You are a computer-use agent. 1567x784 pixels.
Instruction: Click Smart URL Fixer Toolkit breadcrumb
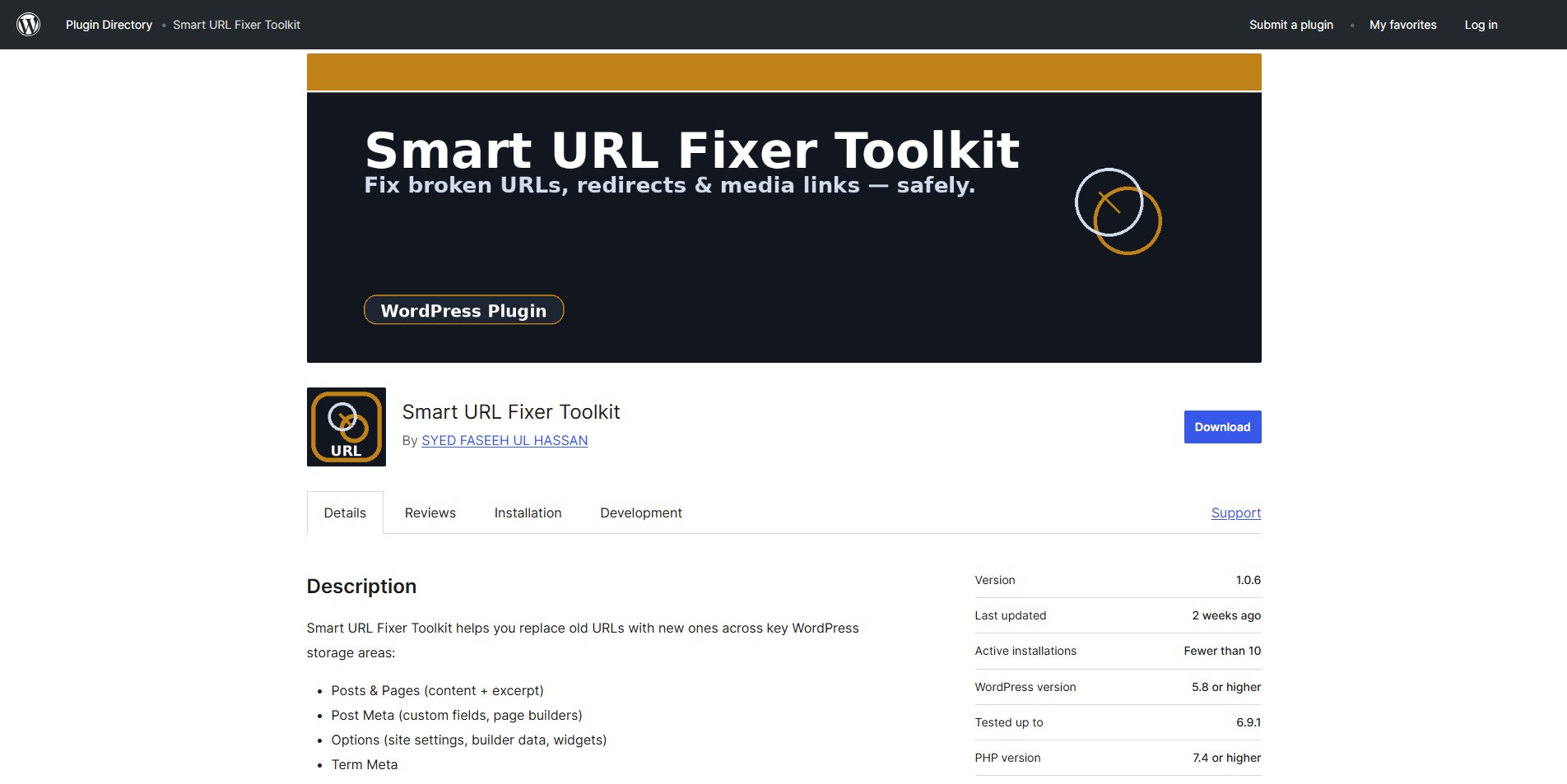point(236,25)
